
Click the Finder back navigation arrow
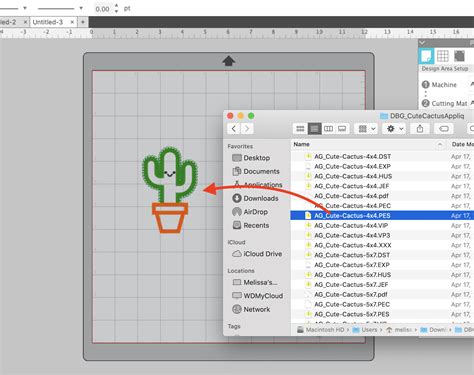pos(234,129)
